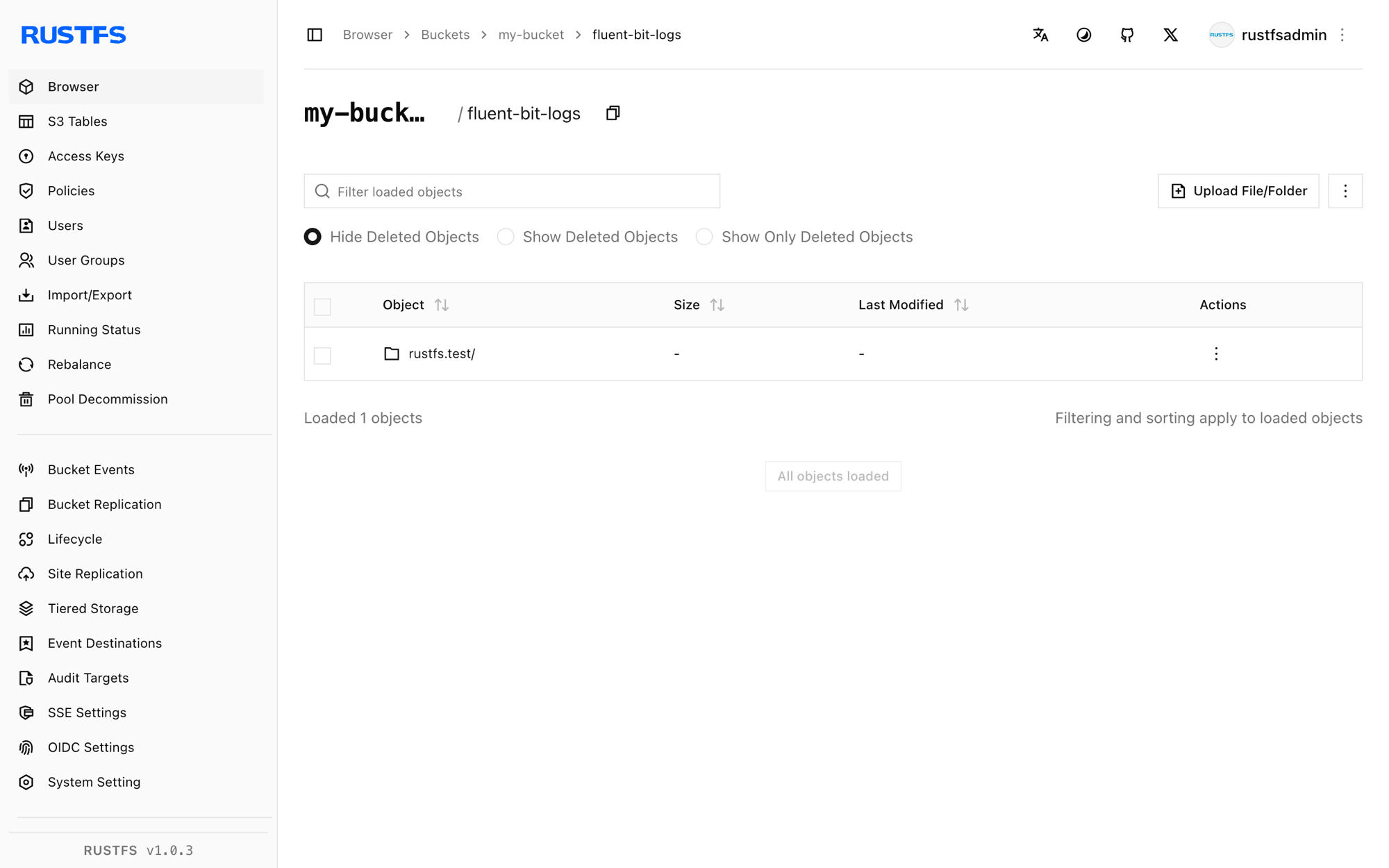Sort by Size column arrows

tap(717, 305)
